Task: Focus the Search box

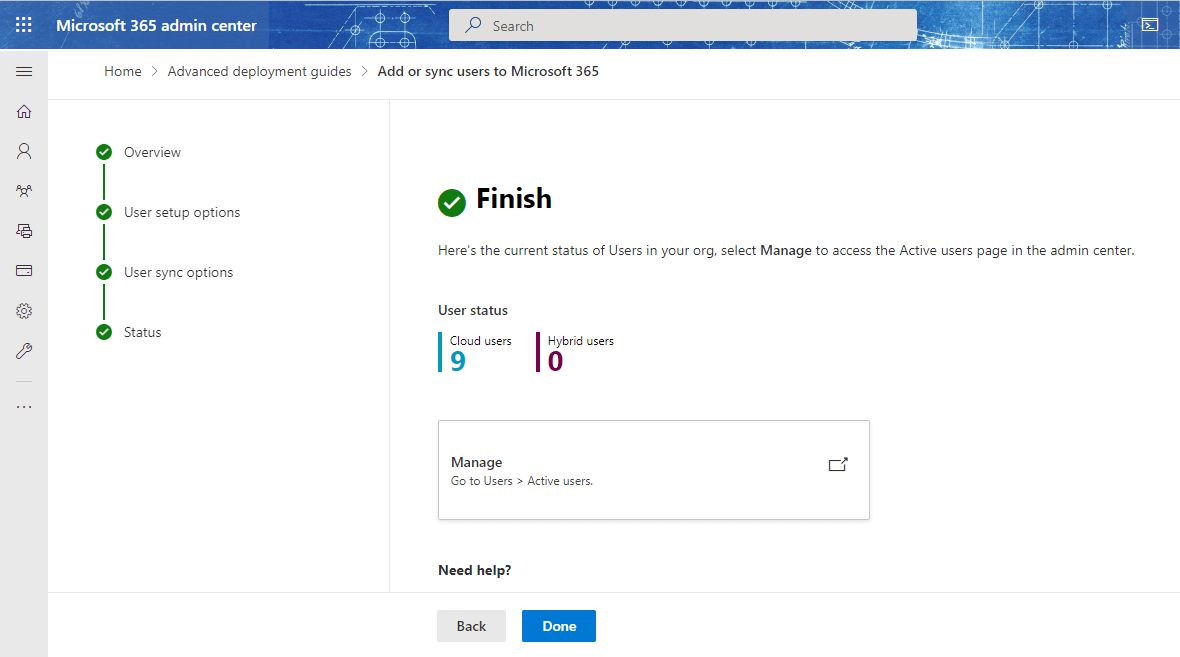Action: pos(683,26)
